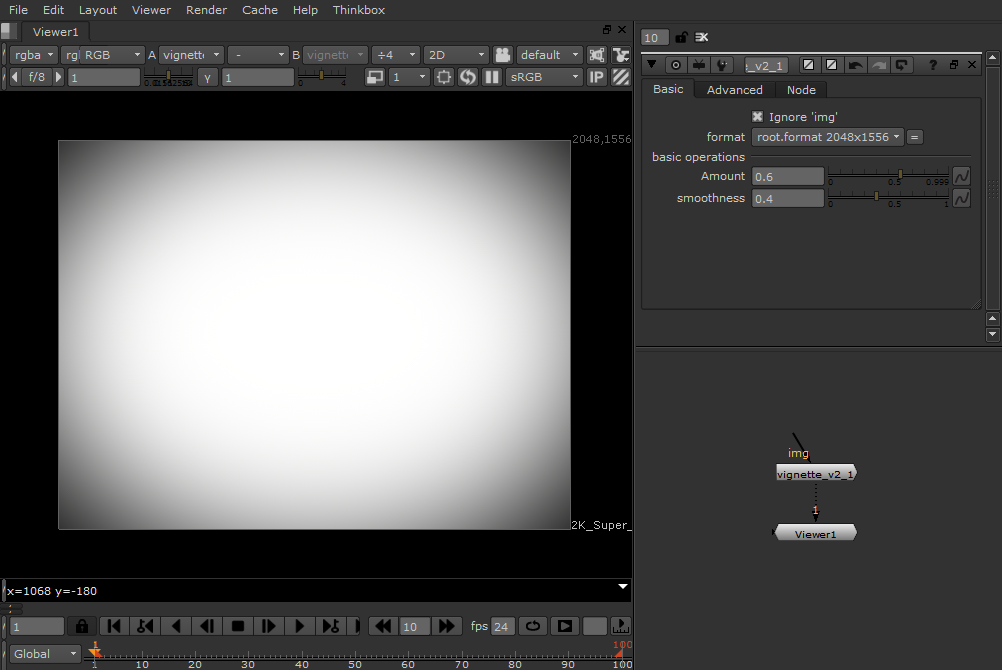
Task: Open the Cache menu
Action: click(x=259, y=10)
